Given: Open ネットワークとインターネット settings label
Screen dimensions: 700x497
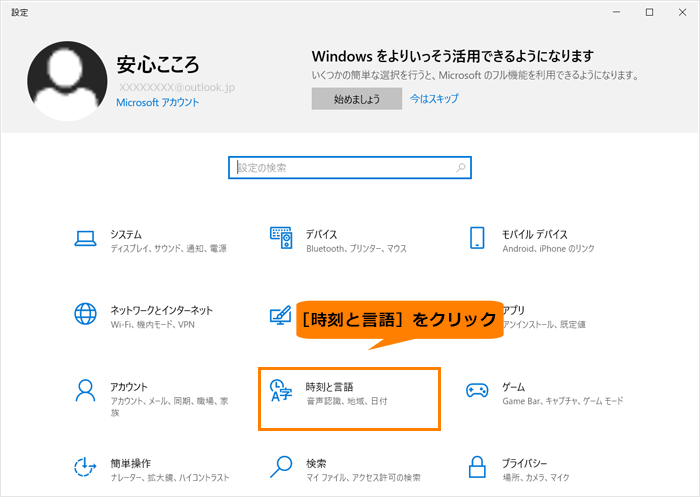Looking at the screenshot, I should [x=162, y=310].
